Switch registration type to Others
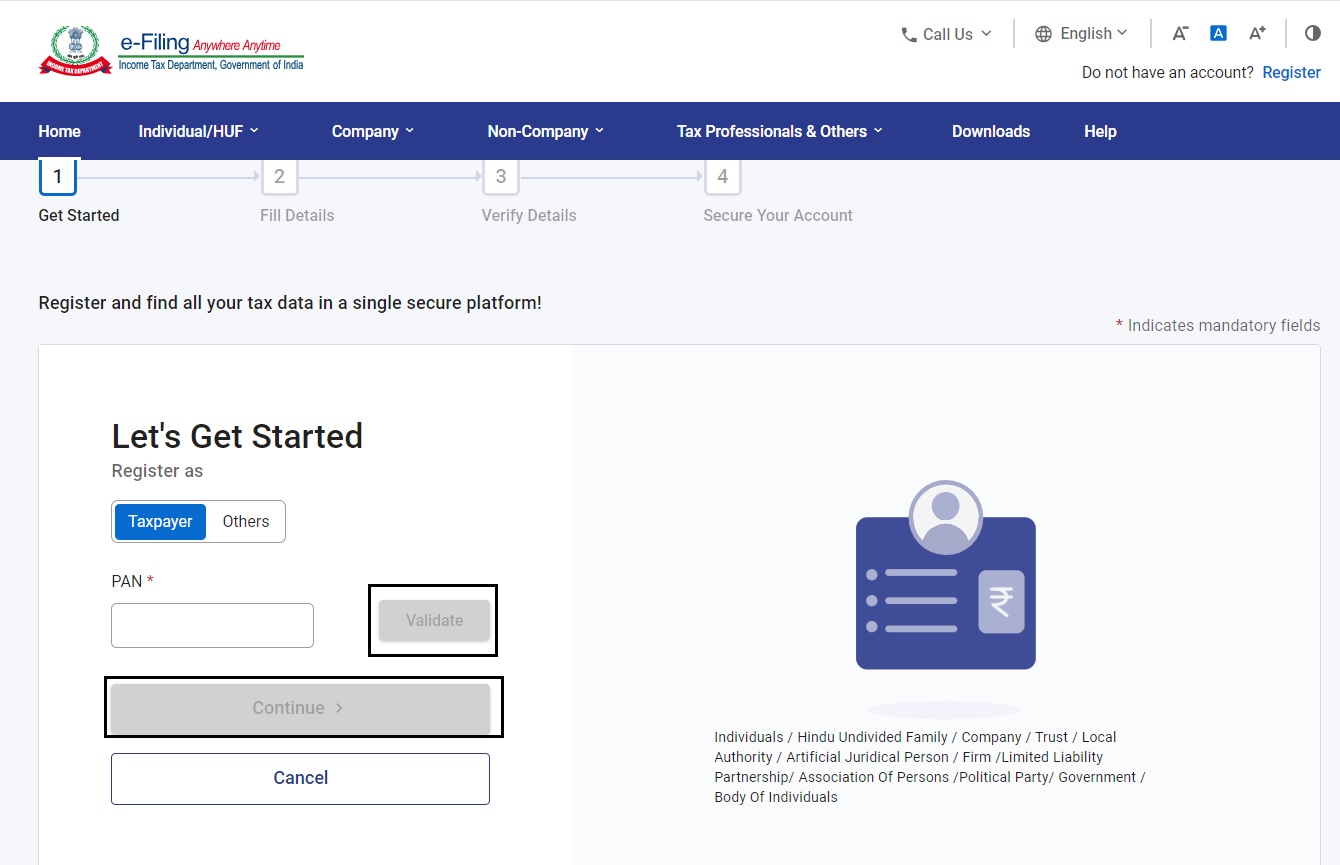The height and width of the screenshot is (865, 1340). point(245,521)
